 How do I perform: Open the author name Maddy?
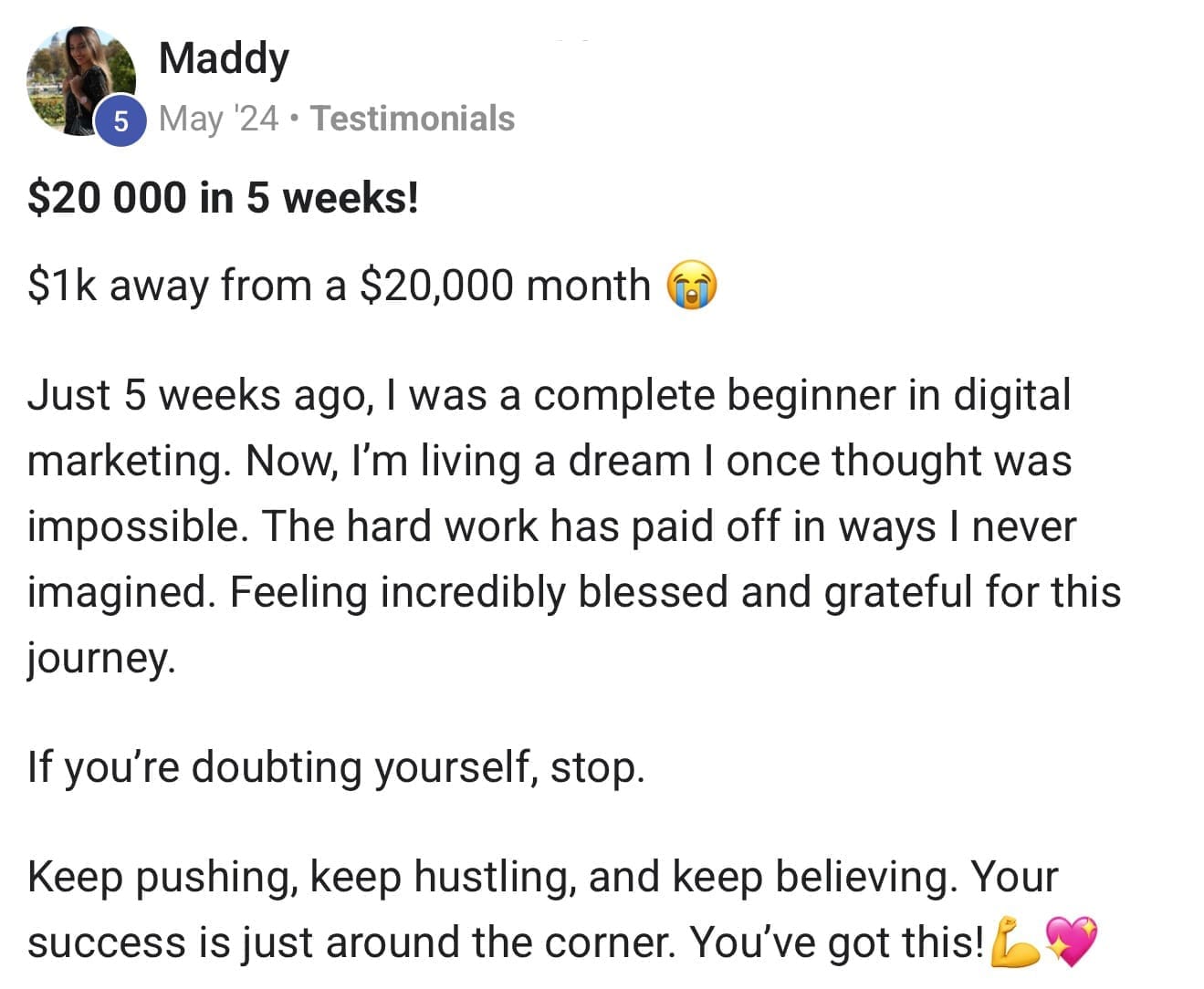[224, 58]
